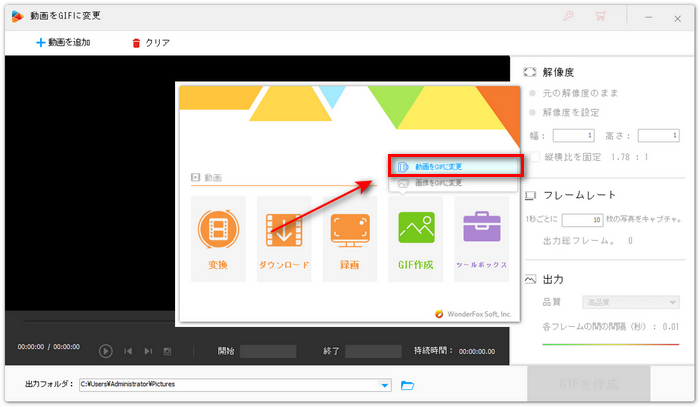Click the play button under the preview
700x407 pixels.
(106, 351)
